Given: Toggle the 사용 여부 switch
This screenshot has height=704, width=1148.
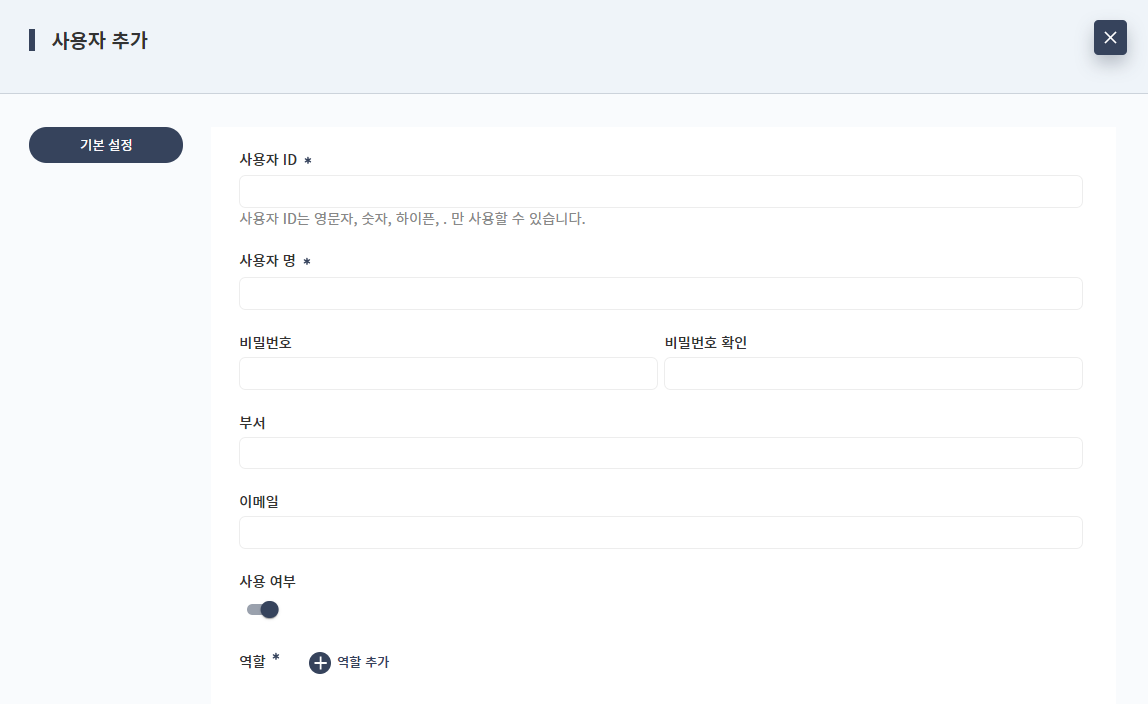Looking at the screenshot, I should point(263,610).
